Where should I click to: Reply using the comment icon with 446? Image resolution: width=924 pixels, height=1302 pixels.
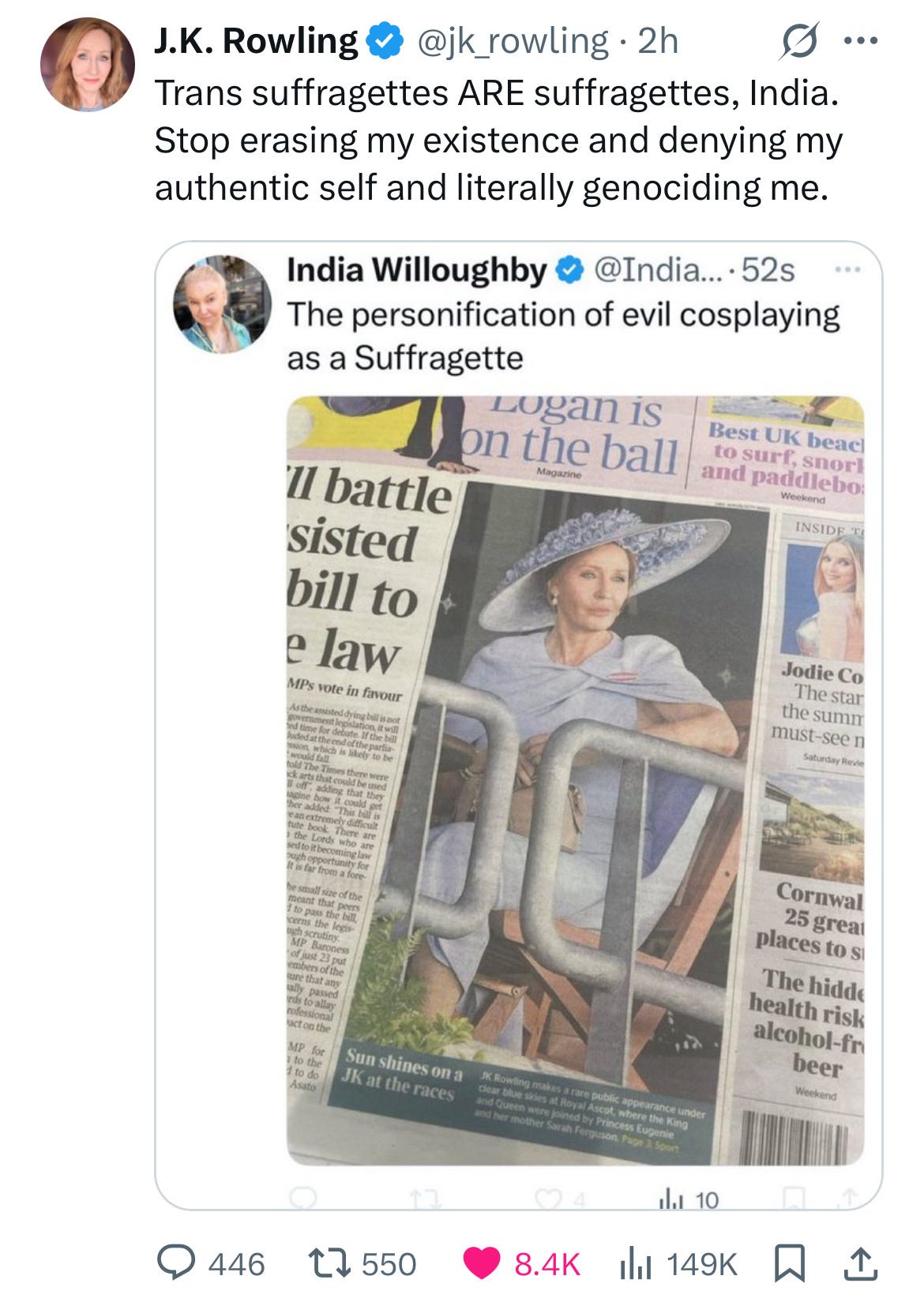pos(173,1263)
